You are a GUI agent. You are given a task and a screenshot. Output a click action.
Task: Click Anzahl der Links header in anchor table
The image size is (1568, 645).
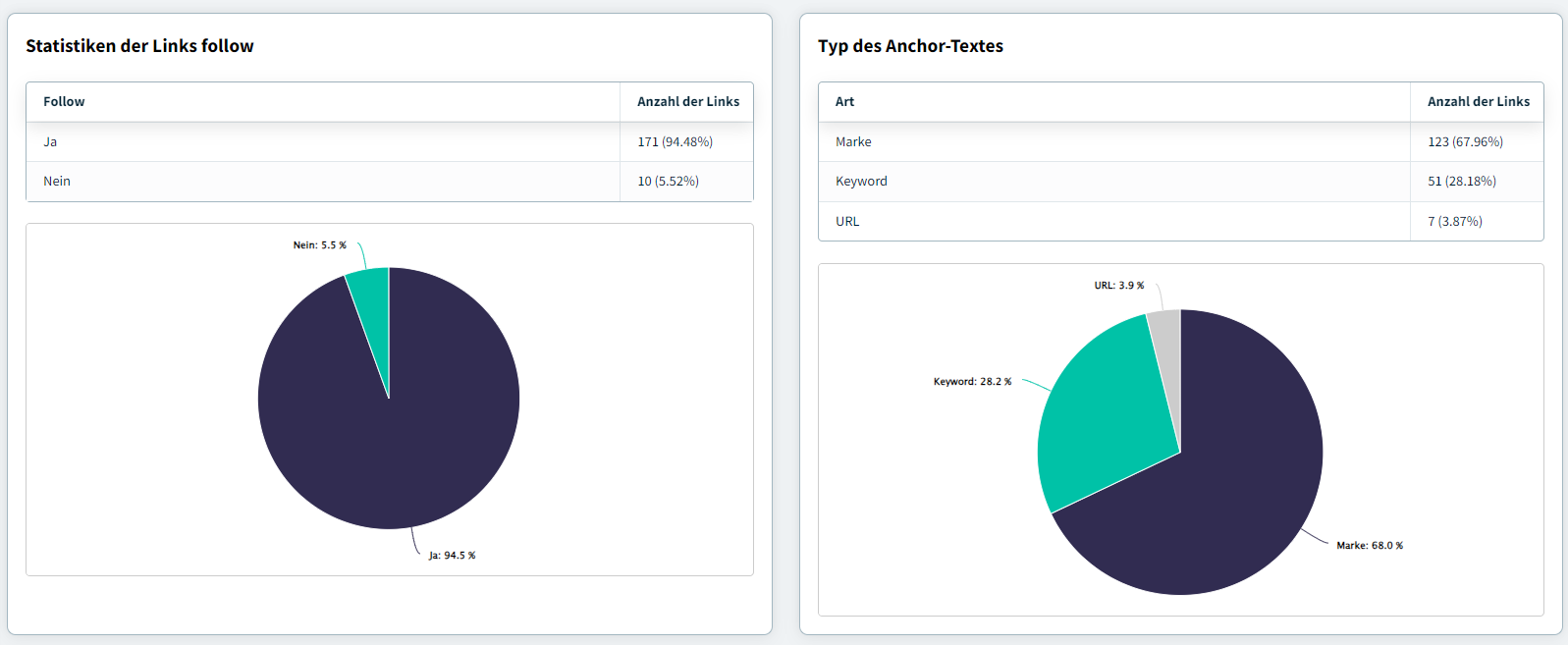(1478, 102)
